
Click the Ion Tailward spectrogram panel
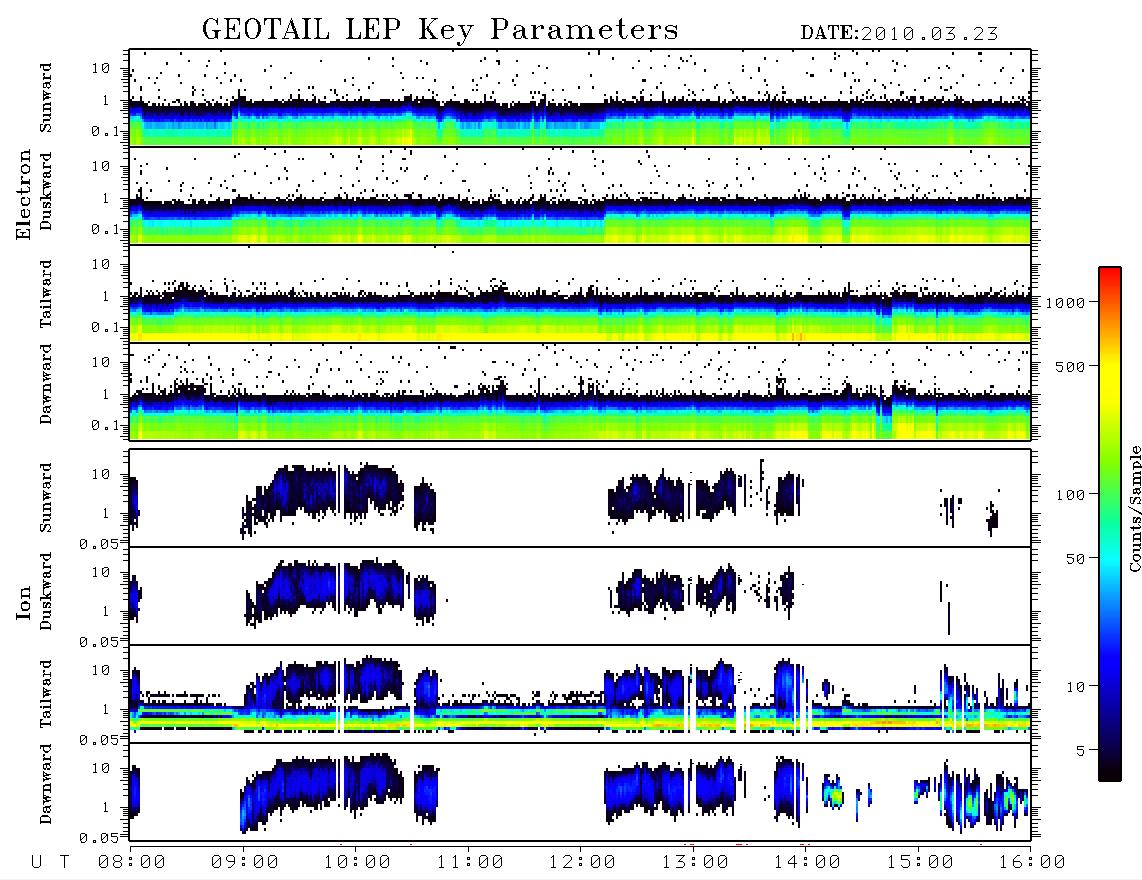pyautogui.click(x=580, y=694)
